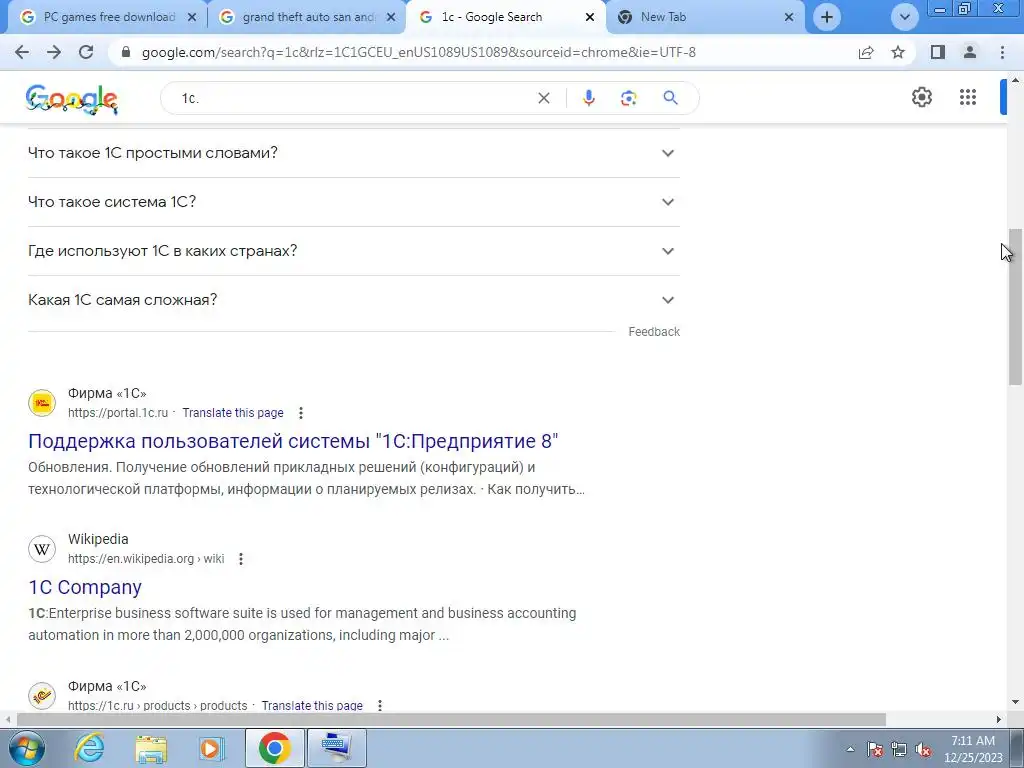The width and height of the screenshot is (1024, 768).
Task: Close the New Tab tab
Action: [x=789, y=18]
